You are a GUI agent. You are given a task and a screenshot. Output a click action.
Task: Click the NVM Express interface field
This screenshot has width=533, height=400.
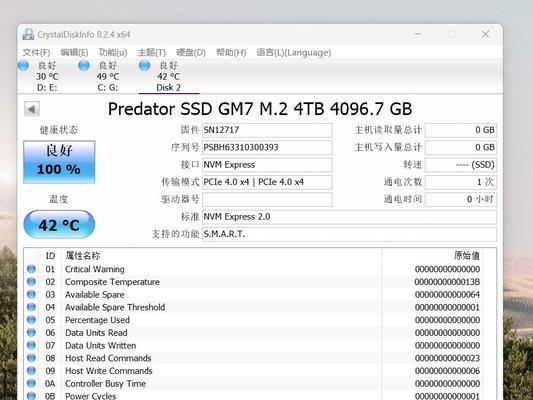coord(267,165)
